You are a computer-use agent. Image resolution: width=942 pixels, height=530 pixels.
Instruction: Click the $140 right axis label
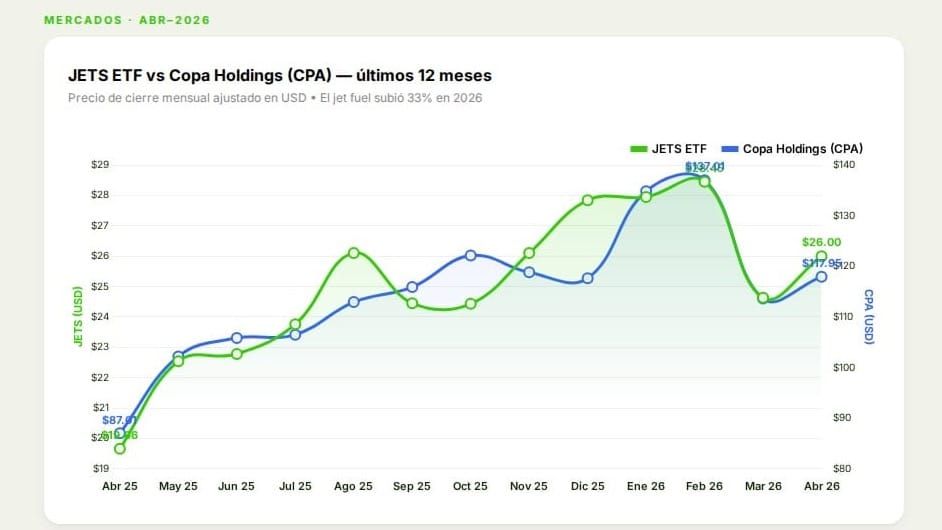(844, 165)
